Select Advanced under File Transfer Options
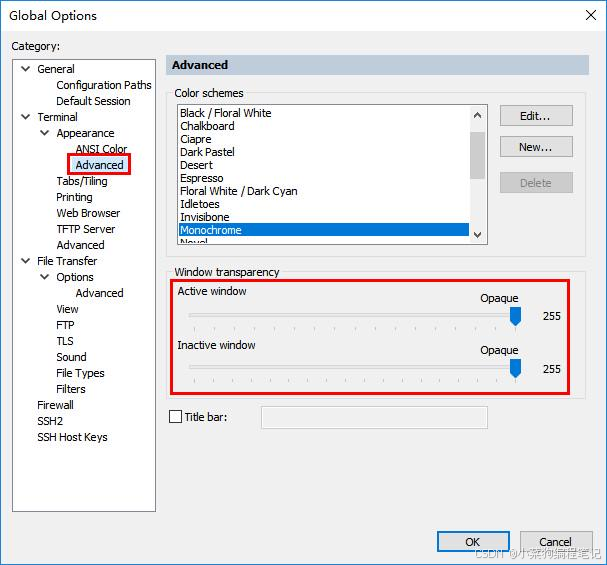The image size is (607, 565). tap(99, 293)
